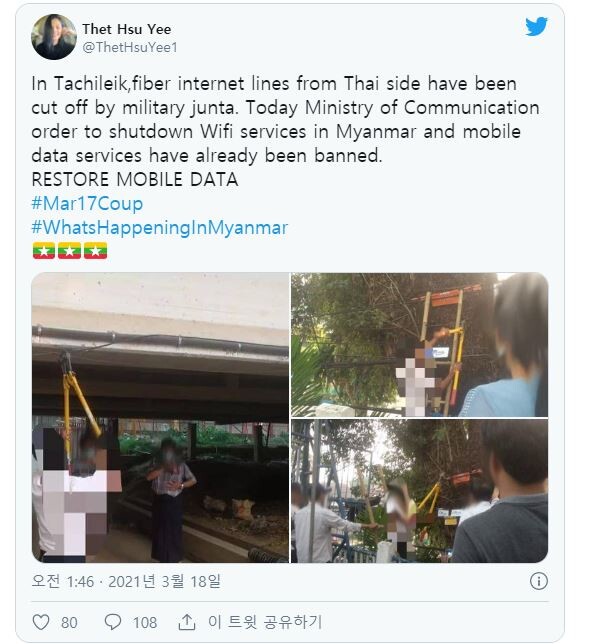Click the Twitter bird logo

tap(536, 26)
